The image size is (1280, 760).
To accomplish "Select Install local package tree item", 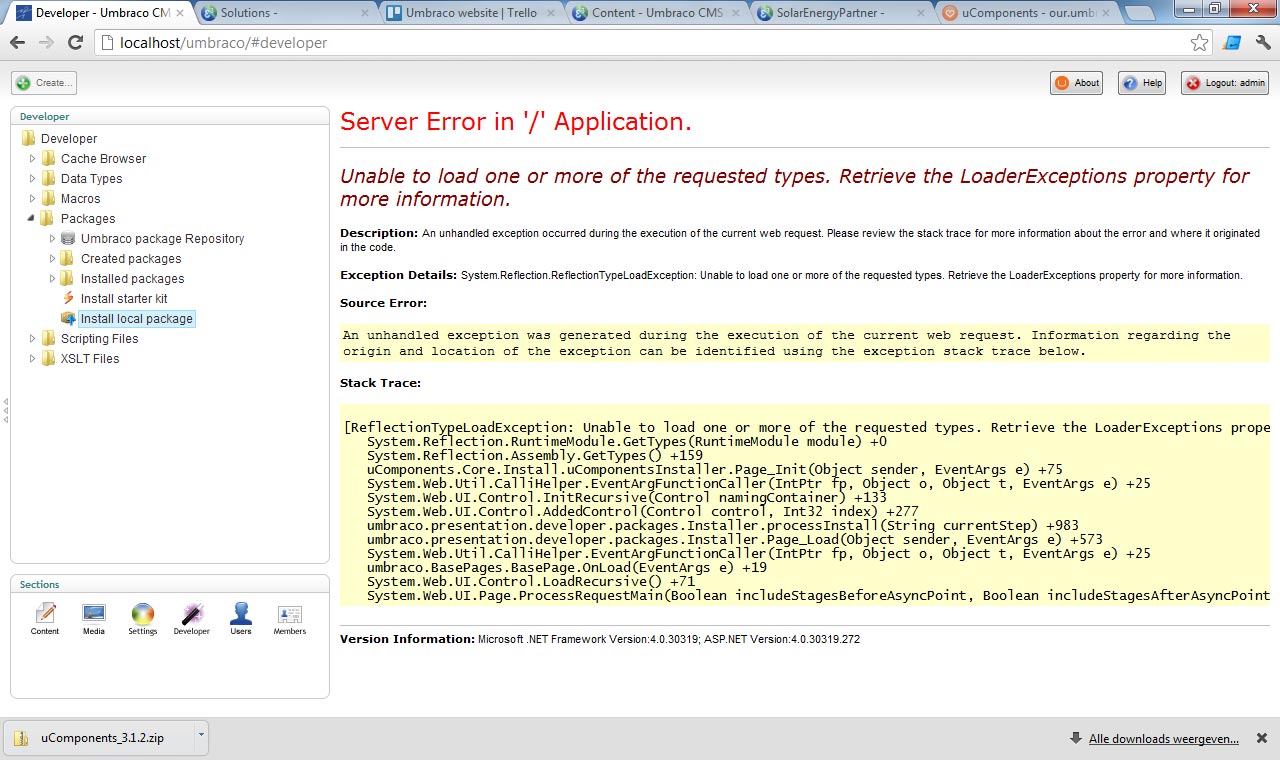I will coord(137,319).
